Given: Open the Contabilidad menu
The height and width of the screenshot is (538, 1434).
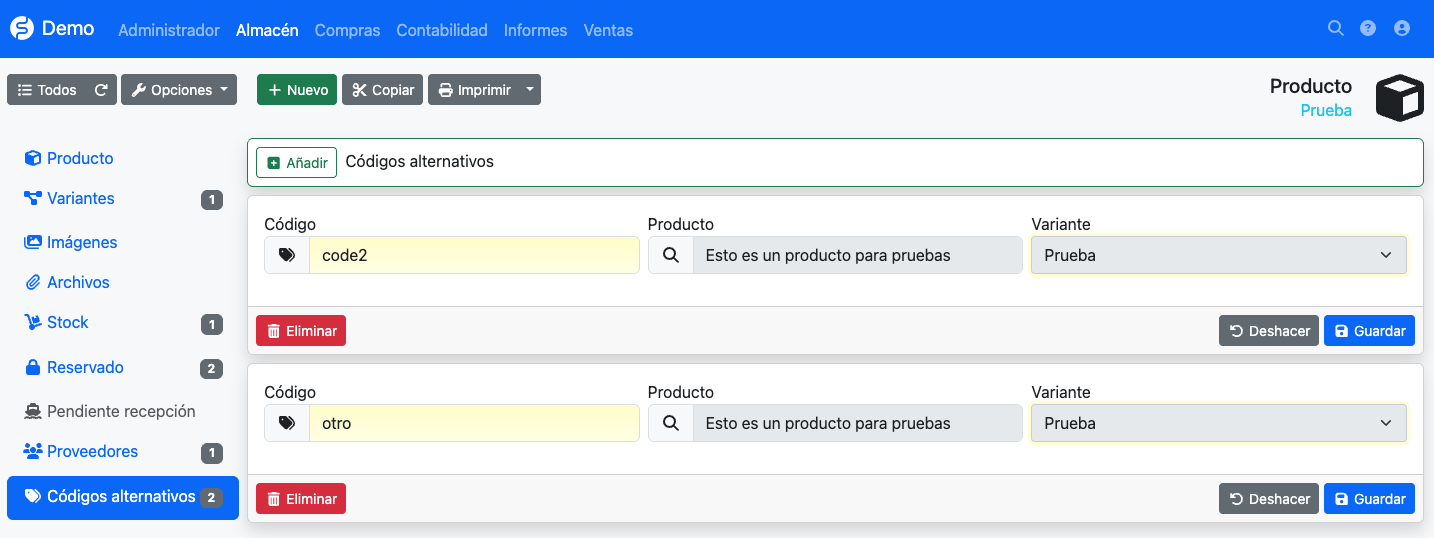Looking at the screenshot, I should point(442,30).
